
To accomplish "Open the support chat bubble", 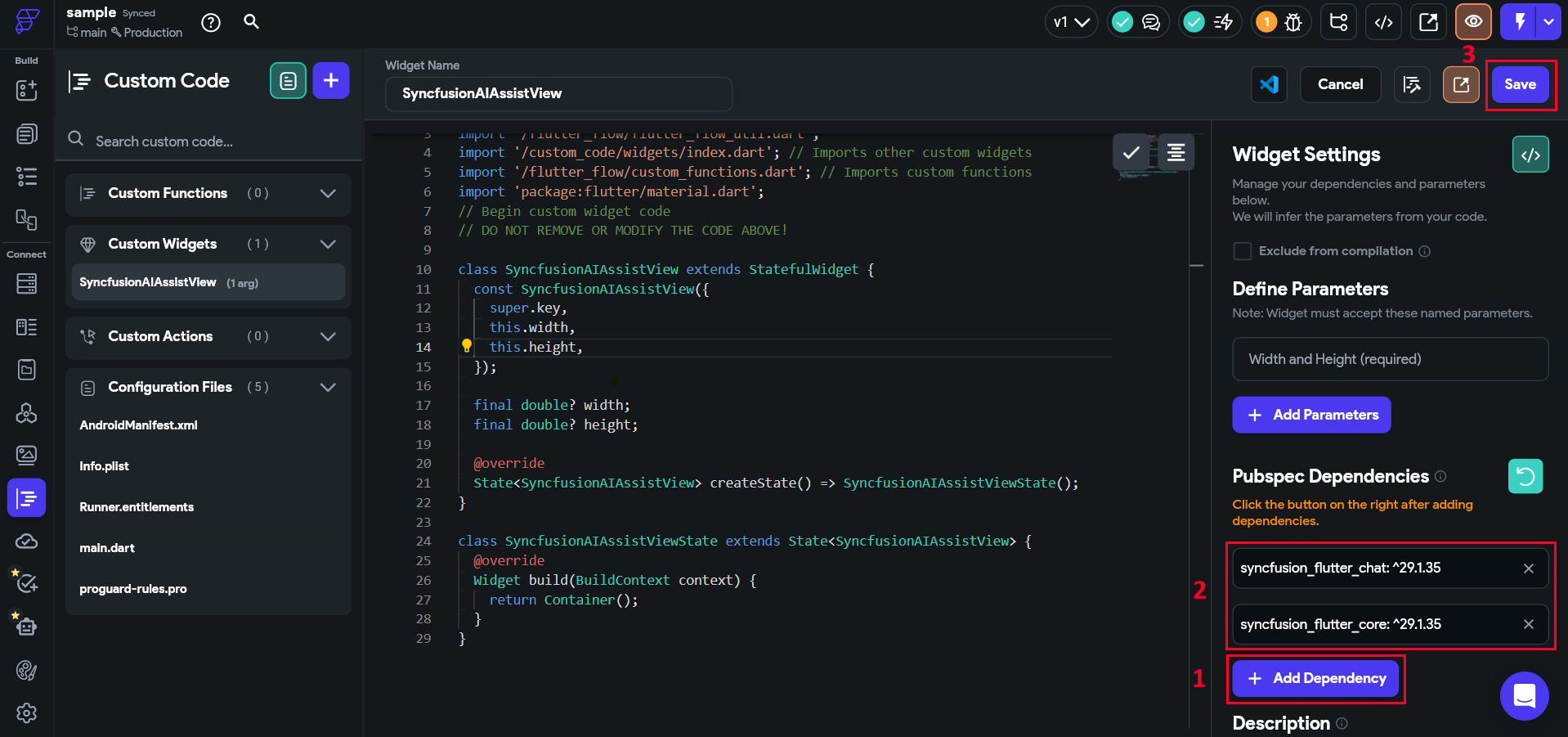I will pyautogui.click(x=1524, y=696).
